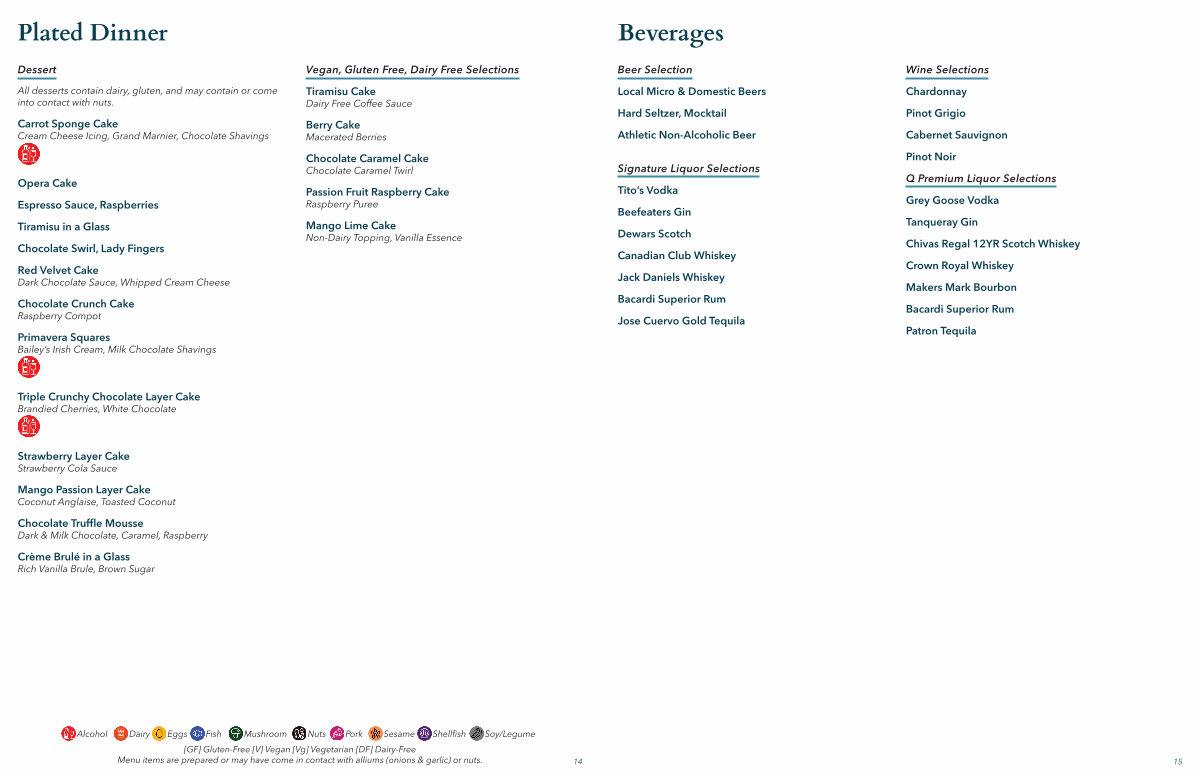Click the Sesame legend icon
The width and height of the screenshot is (1200, 776).
(376, 734)
